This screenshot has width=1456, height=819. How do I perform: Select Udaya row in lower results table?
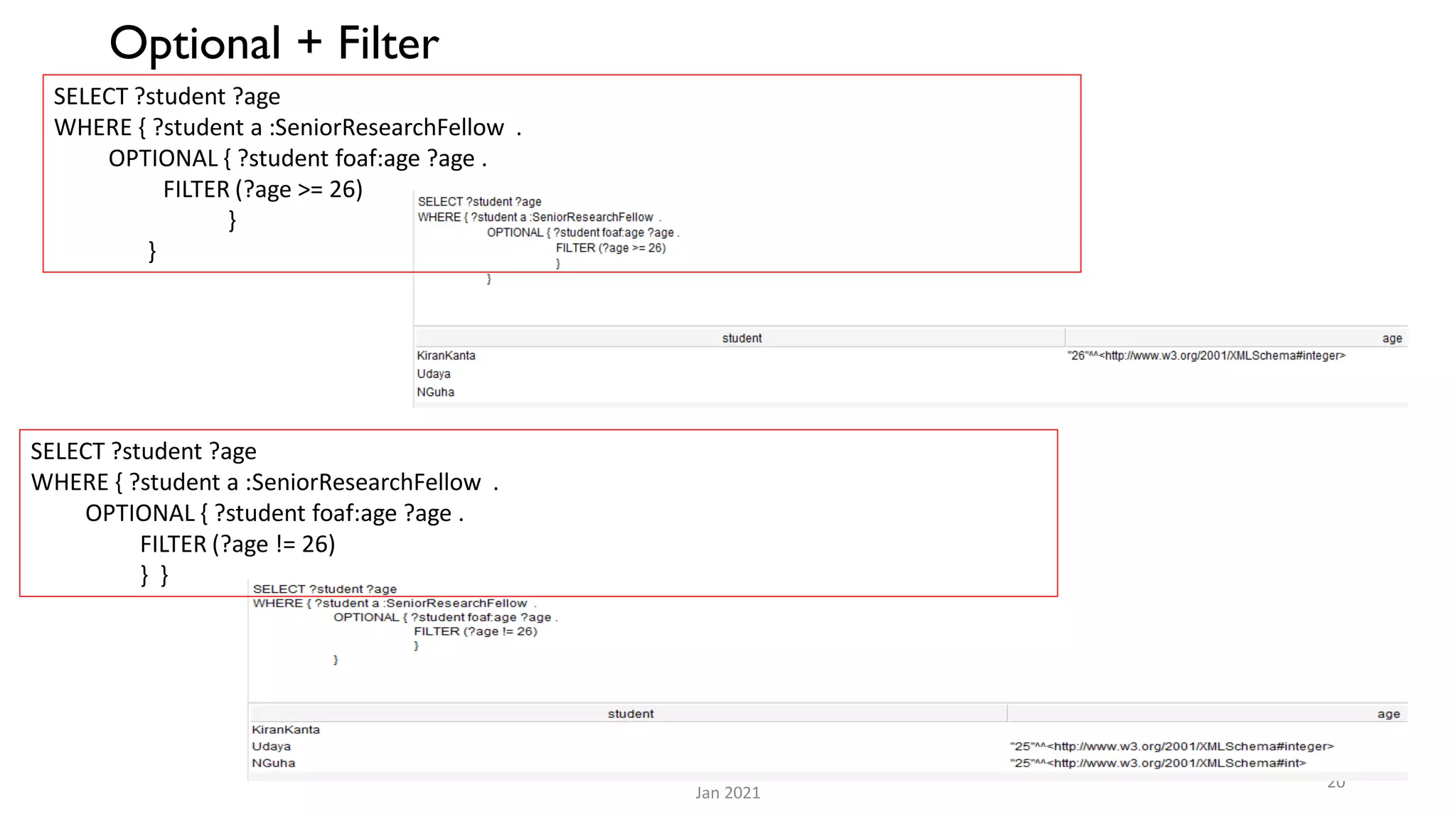828,746
